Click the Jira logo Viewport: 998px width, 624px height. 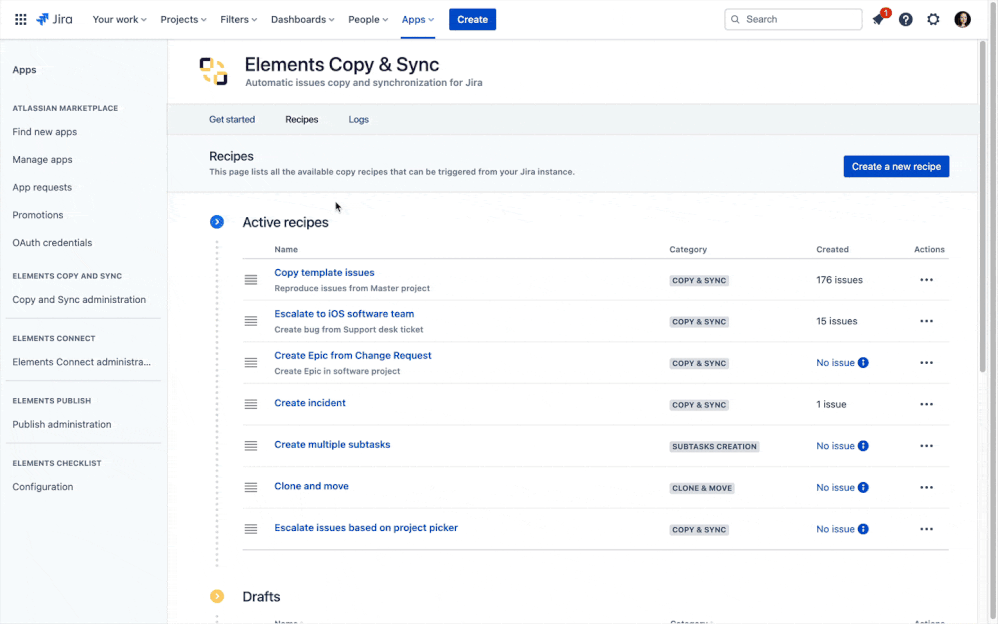click(53, 18)
